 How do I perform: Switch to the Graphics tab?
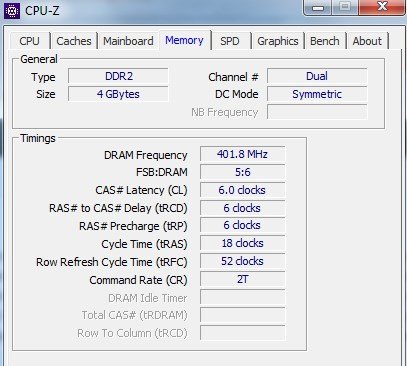pos(278,41)
